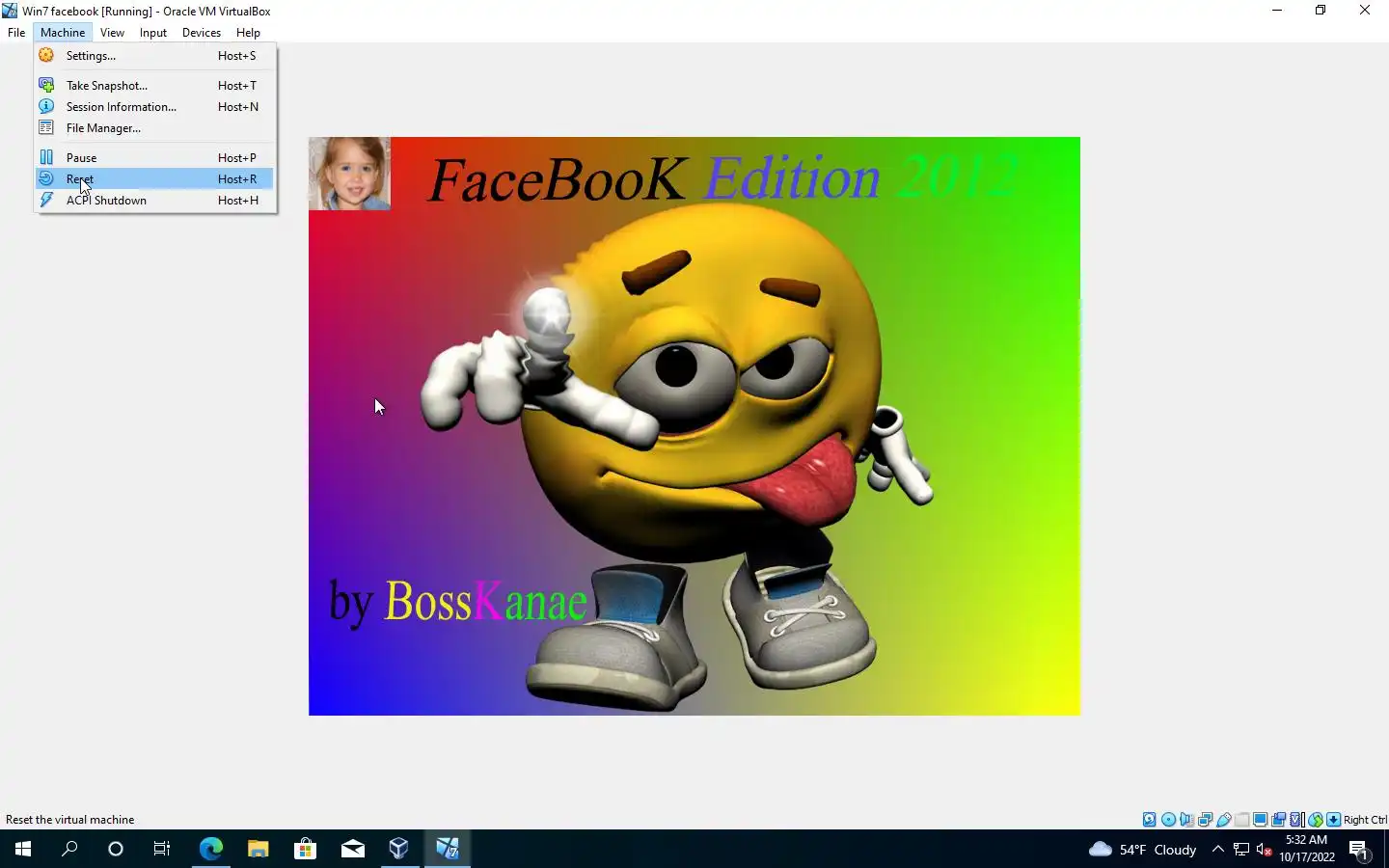This screenshot has height=868, width=1389.
Task: Open the 54°F Cloudy weather widget
Action: click(1142, 849)
